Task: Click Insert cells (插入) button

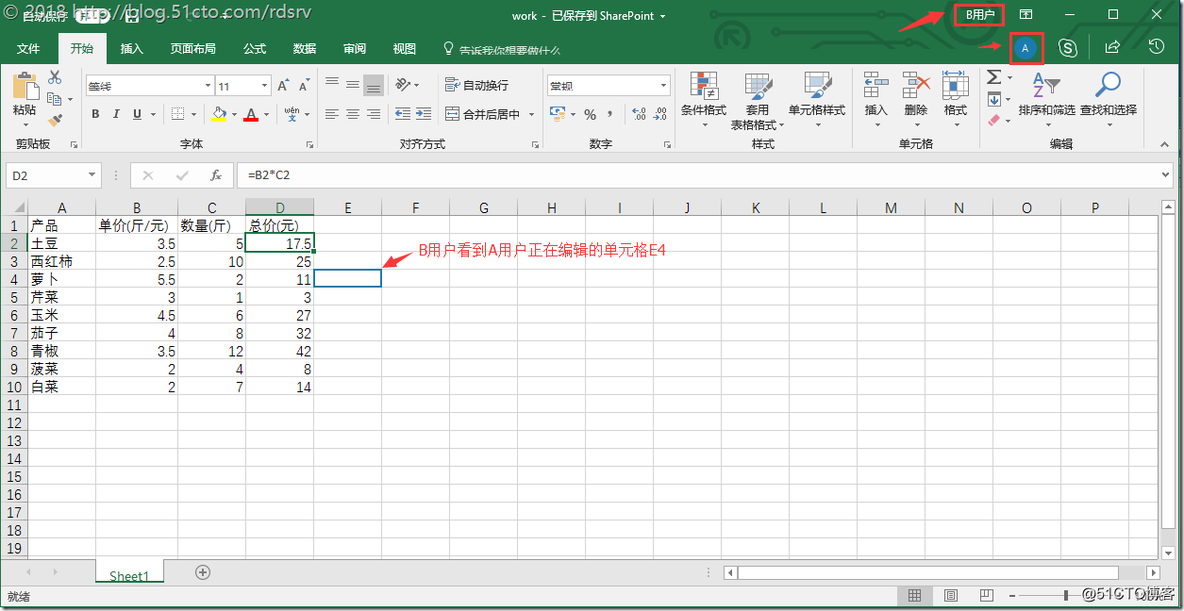Action: click(x=876, y=100)
